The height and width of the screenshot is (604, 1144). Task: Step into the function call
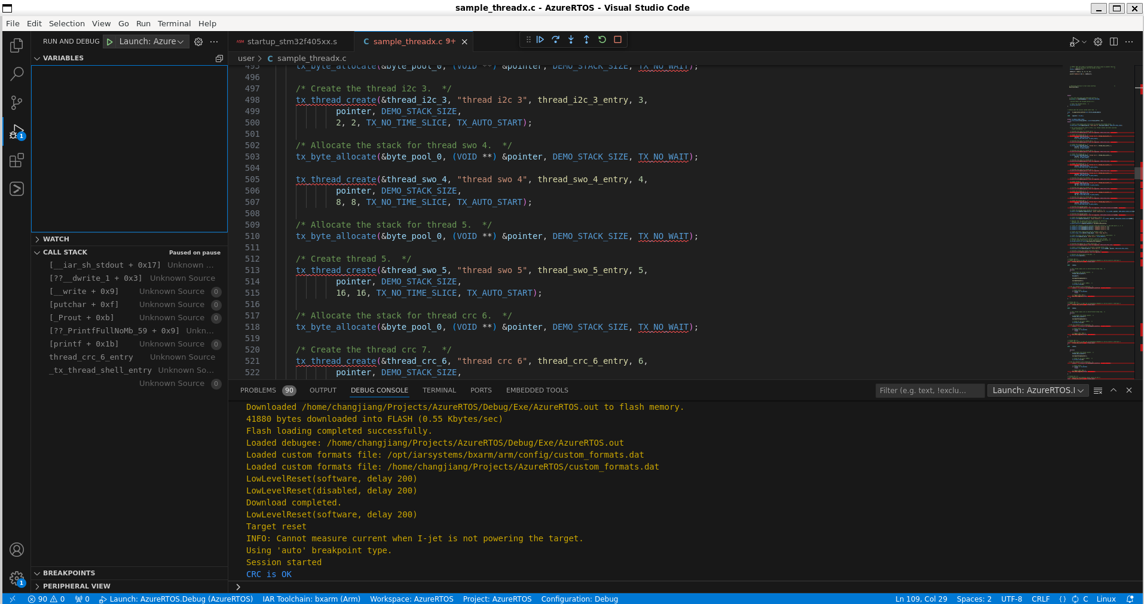tap(572, 39)
